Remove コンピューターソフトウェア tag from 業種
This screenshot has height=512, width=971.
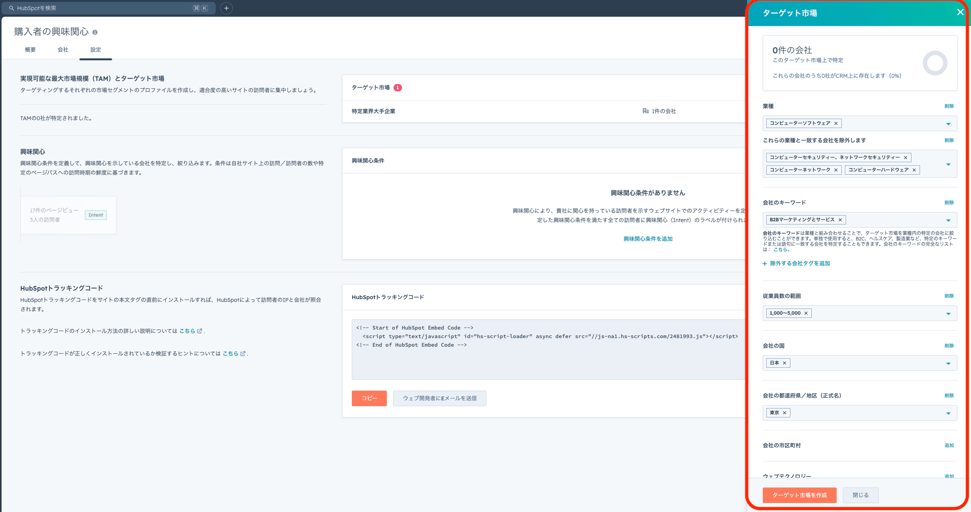coord(836,124)
